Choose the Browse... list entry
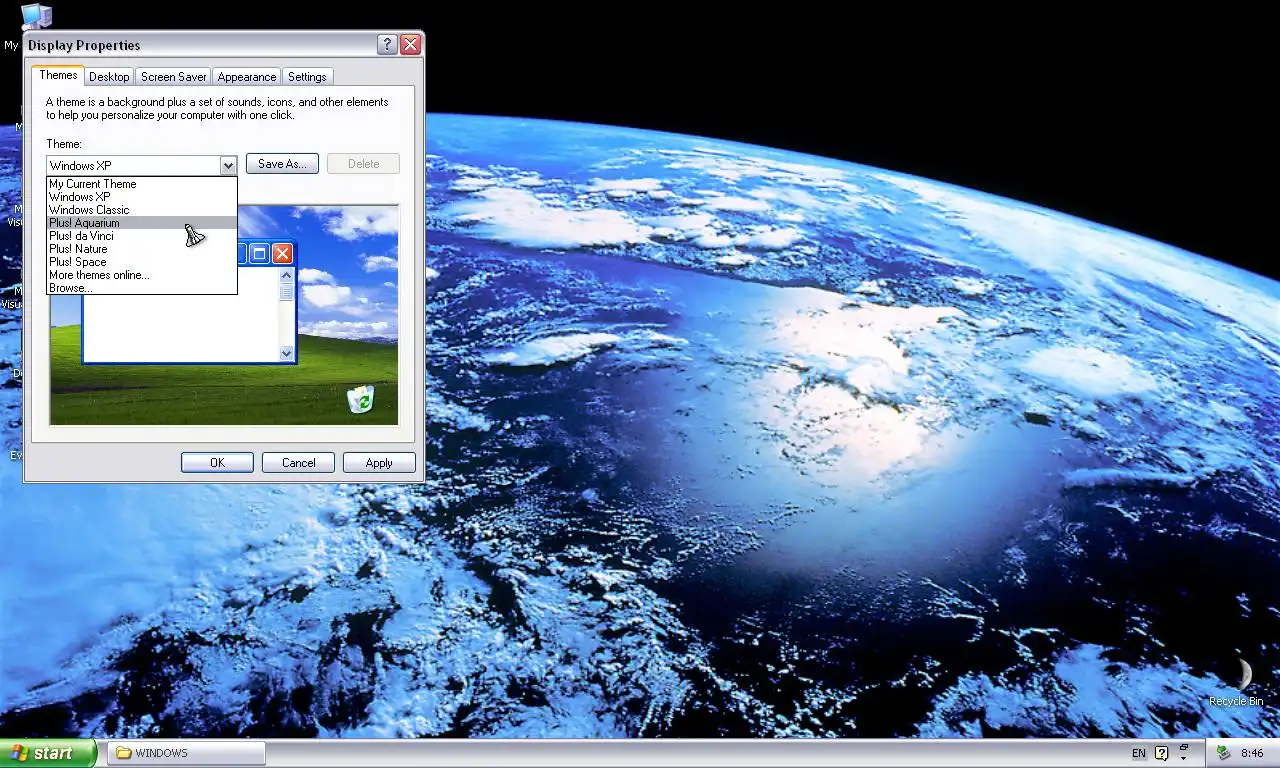This screenshot has height=768, width=1280. [142, 288]
